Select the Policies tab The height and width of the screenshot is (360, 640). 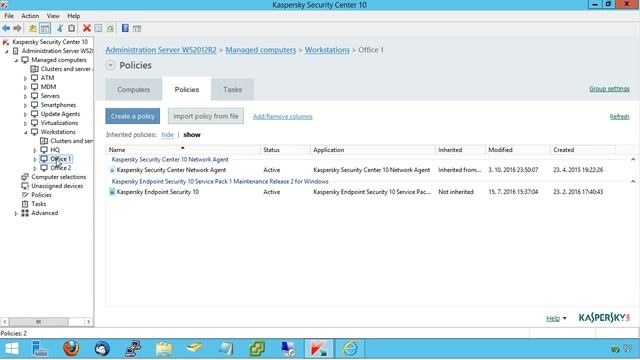[x=187, y=89]
